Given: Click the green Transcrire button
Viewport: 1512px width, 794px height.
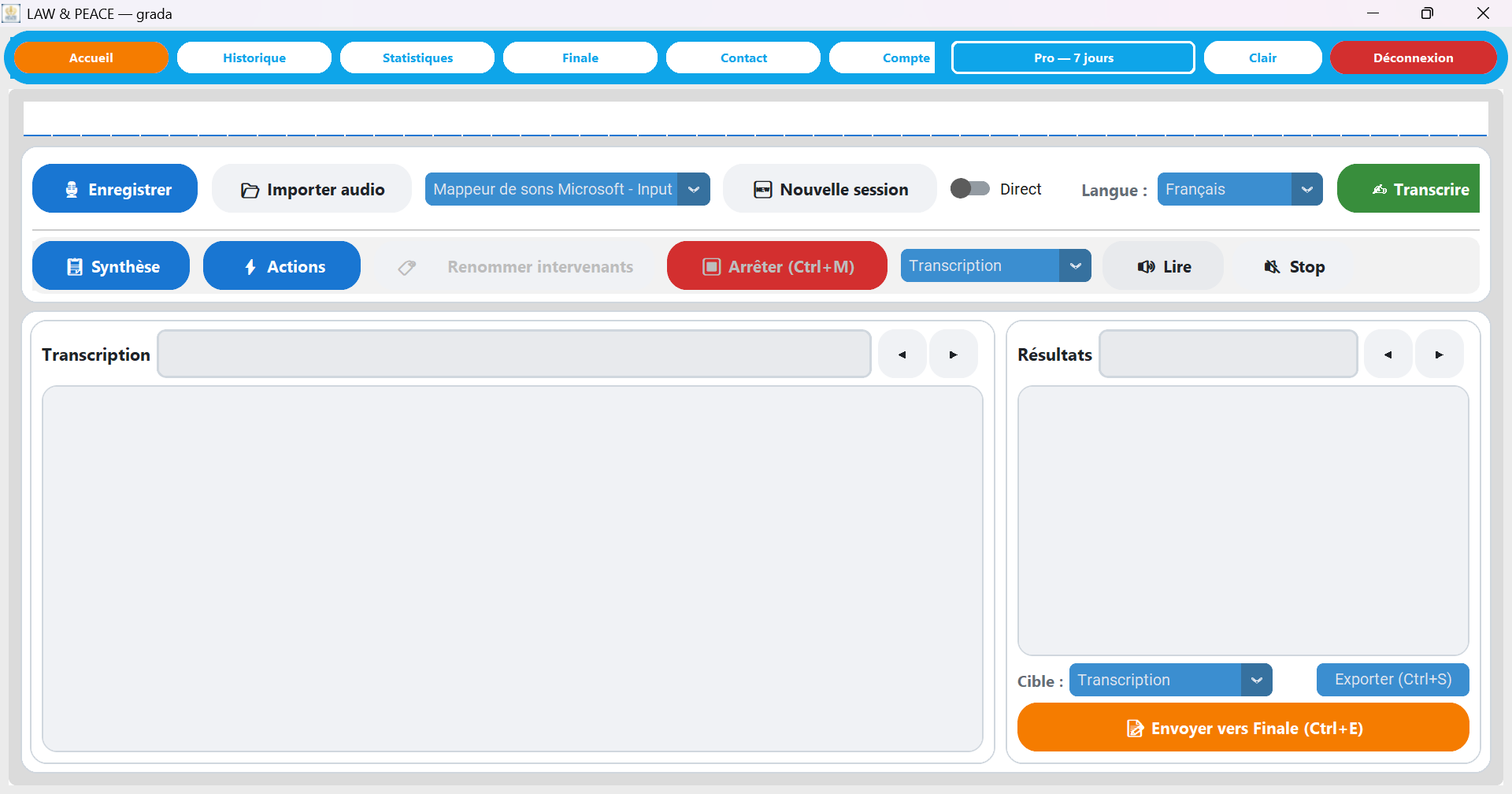Looking at the screenshot, I should click(x=1409, y=189).
